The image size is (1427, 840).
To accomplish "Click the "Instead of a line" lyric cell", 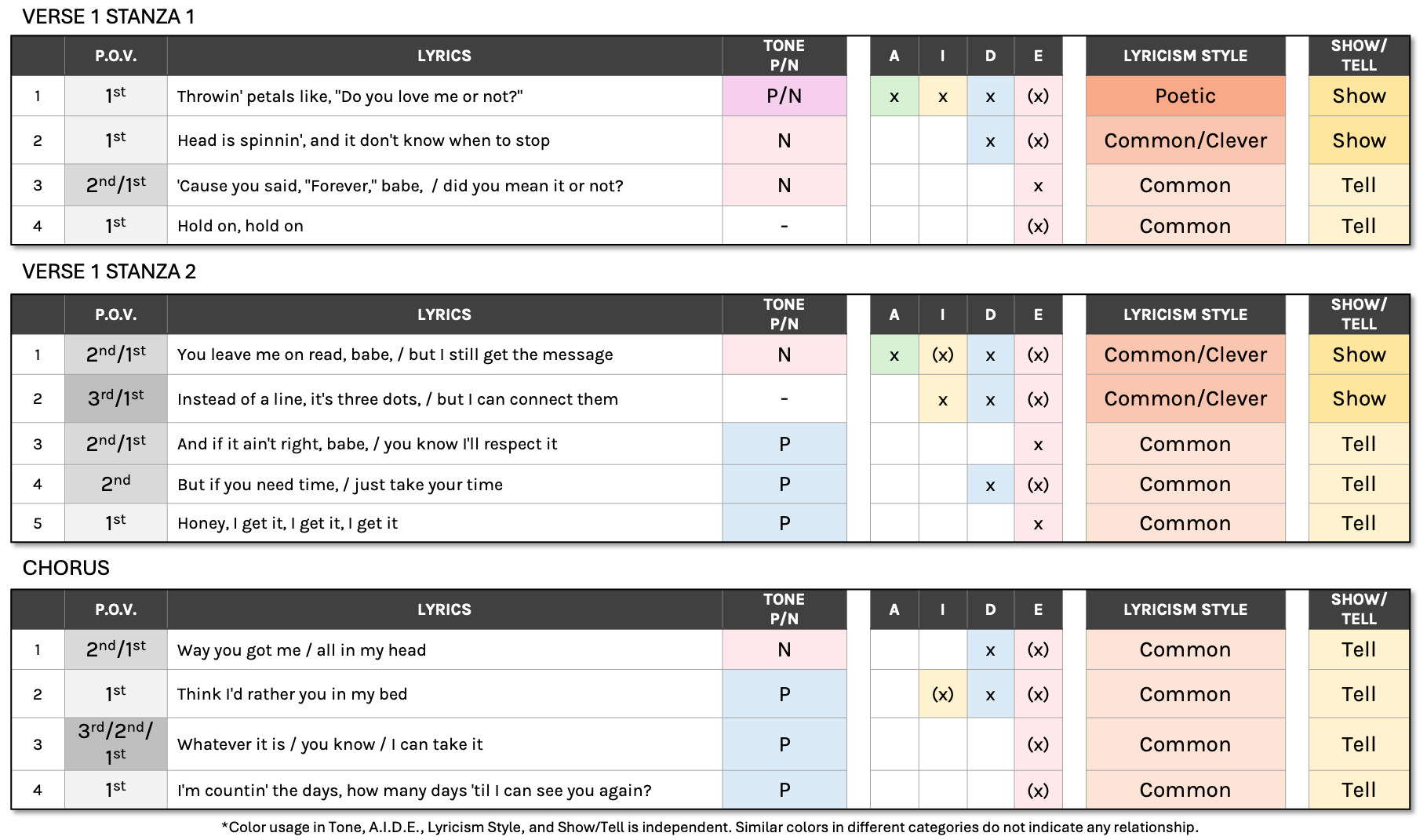I will pyautogui.click(x=397, y=399).
